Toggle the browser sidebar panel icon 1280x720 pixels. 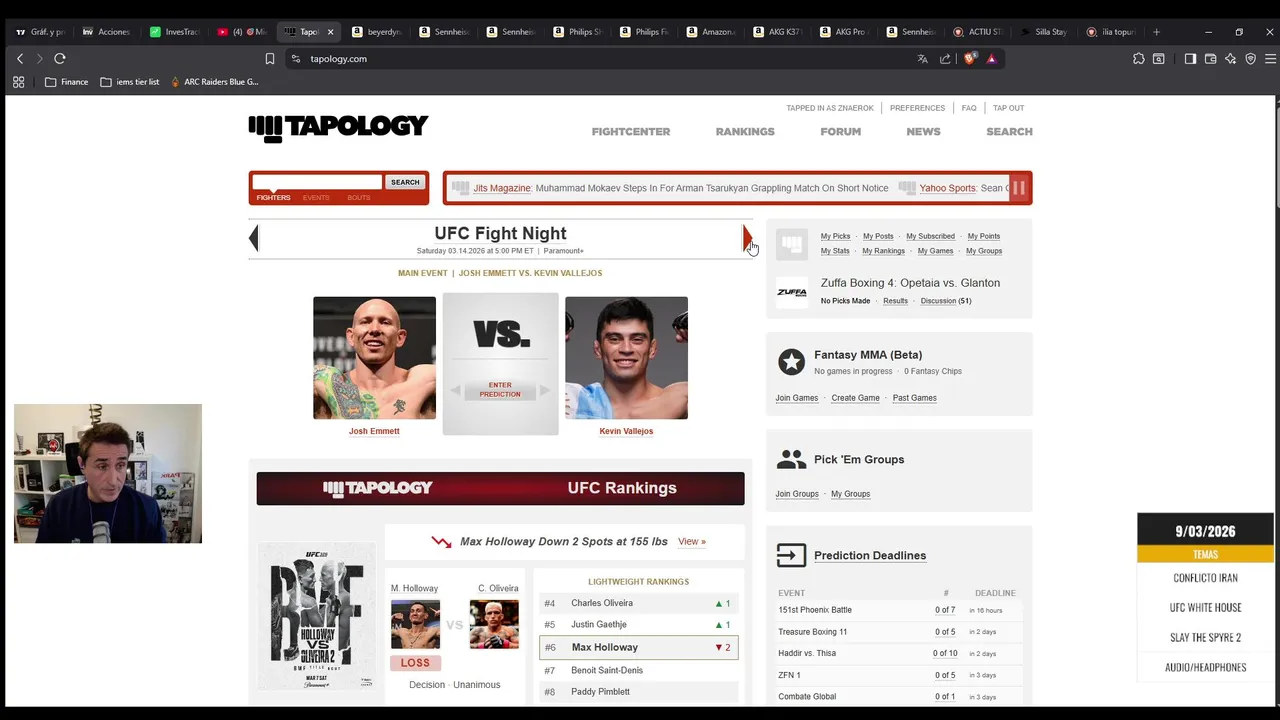point(1190,59)
